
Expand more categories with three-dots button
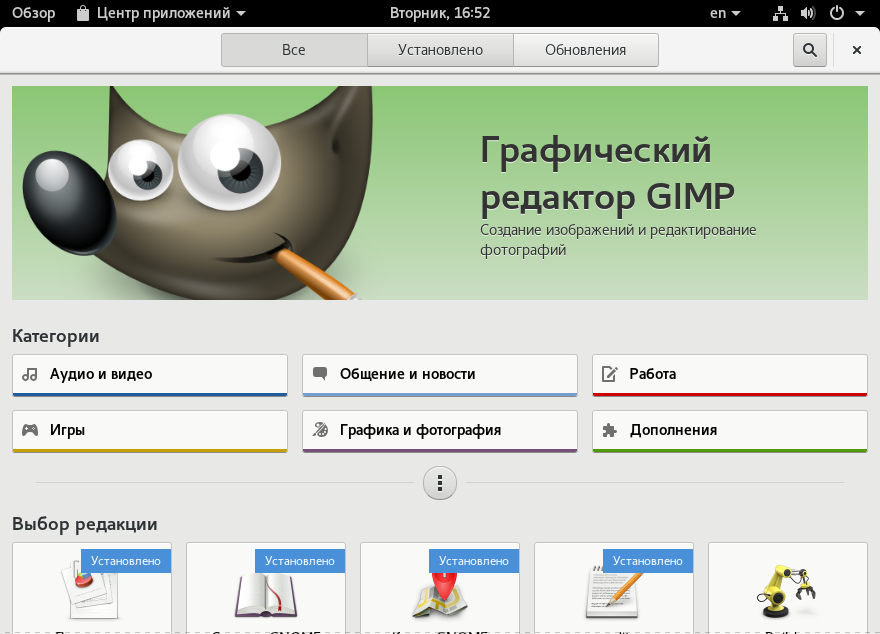coord(440,483)
